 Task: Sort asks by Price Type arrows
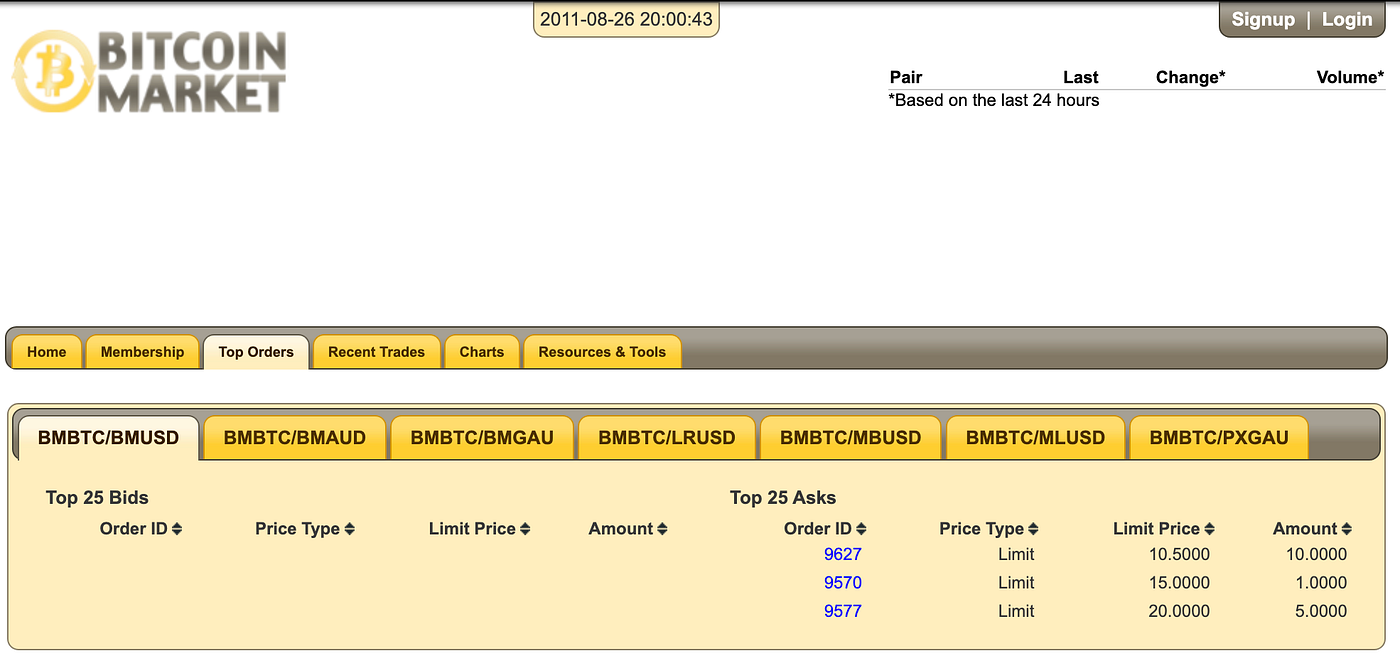[1033, 529]
